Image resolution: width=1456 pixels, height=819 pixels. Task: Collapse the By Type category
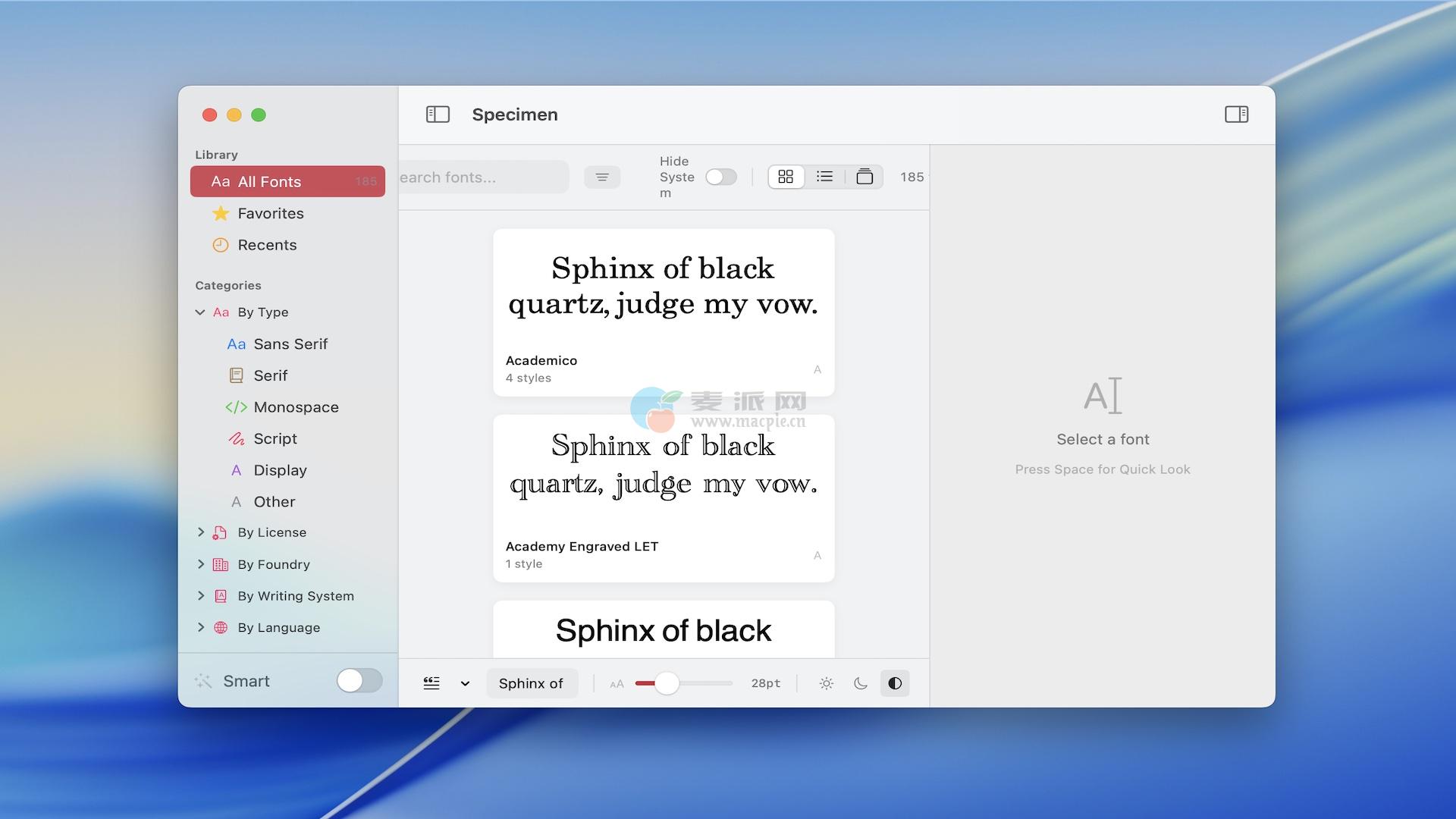coord(200,312)
